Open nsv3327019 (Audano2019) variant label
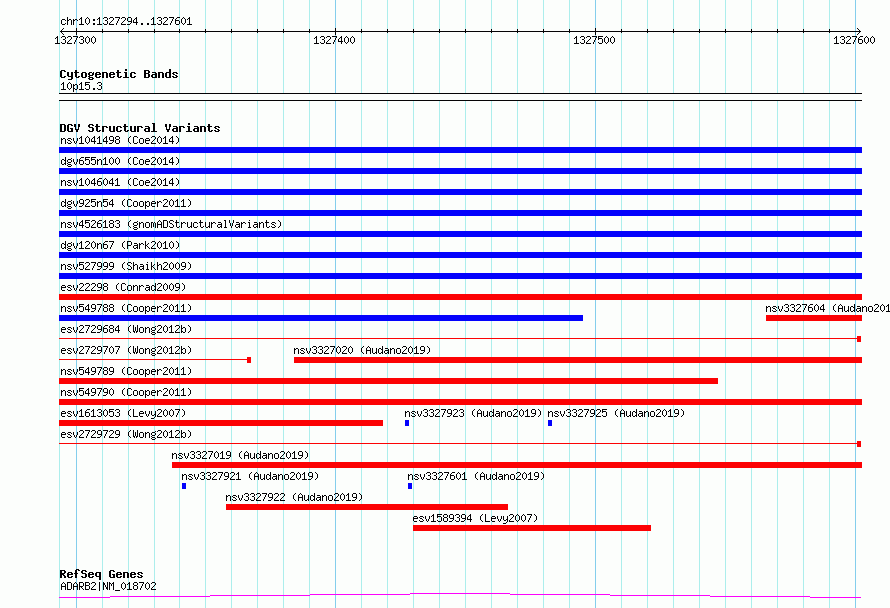This screenshot has width=890, height=608. (x=240, y=455)
